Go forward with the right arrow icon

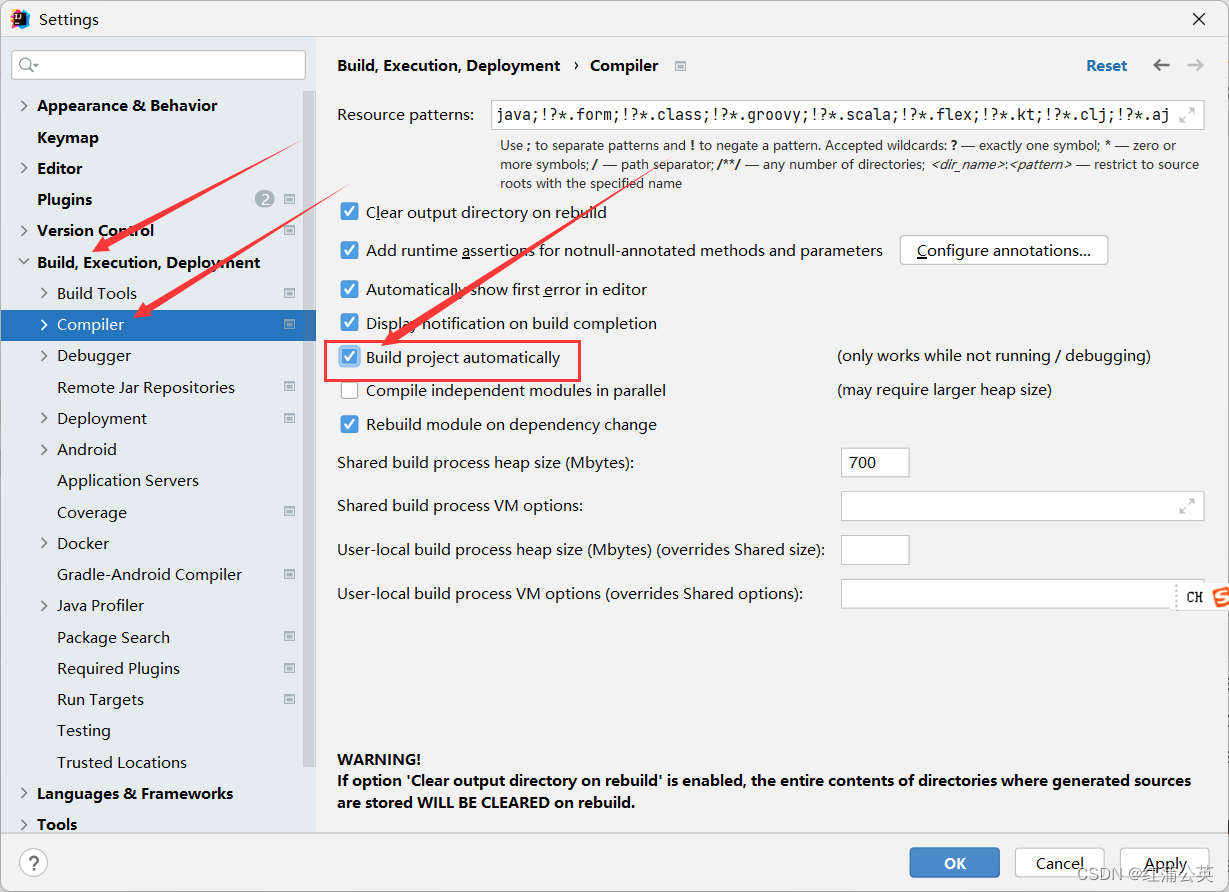point(1195,65)
